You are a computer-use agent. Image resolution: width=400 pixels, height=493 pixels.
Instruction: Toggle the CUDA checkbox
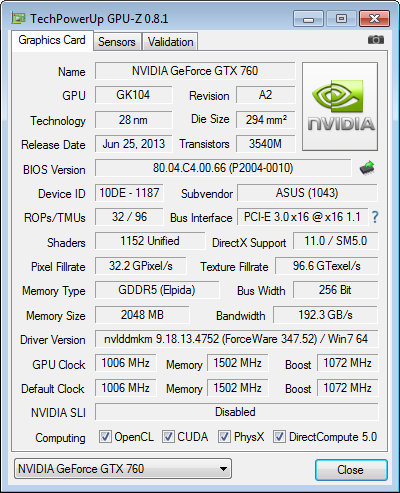(x=168, y=437)
